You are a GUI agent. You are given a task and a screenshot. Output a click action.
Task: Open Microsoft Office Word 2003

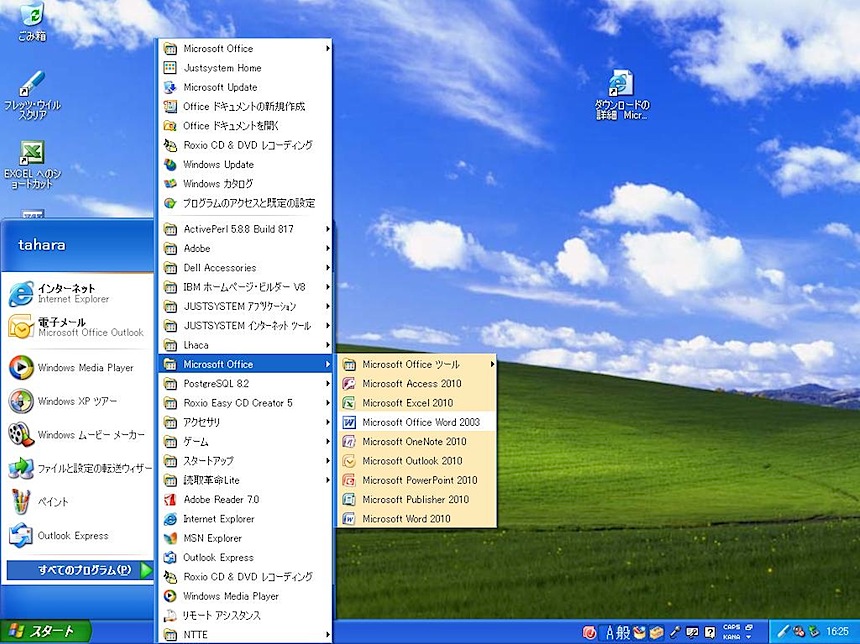pos(416,422)
